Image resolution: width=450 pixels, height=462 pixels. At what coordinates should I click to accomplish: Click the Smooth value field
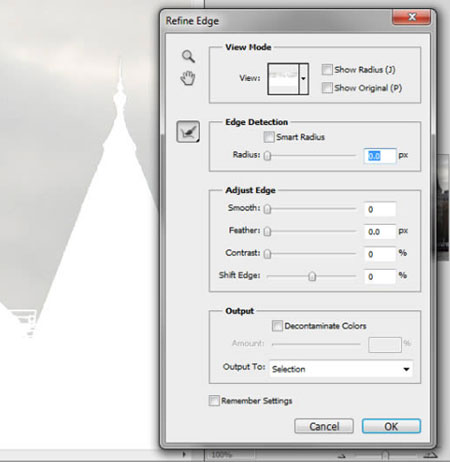pos(380,209)
